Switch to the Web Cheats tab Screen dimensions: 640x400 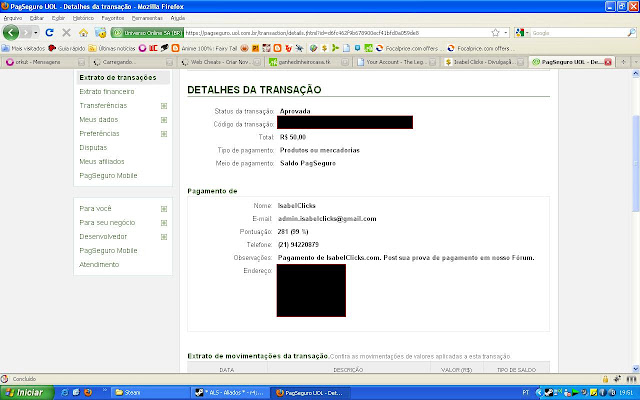[x=220, y=62]
